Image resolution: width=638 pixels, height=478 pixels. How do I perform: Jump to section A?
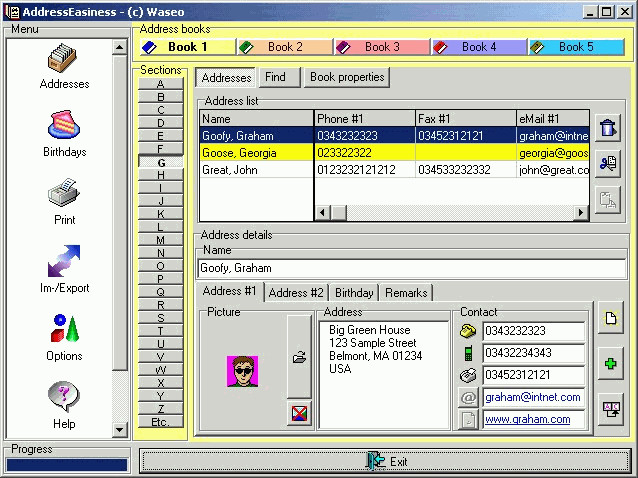(x=161, y=84)
